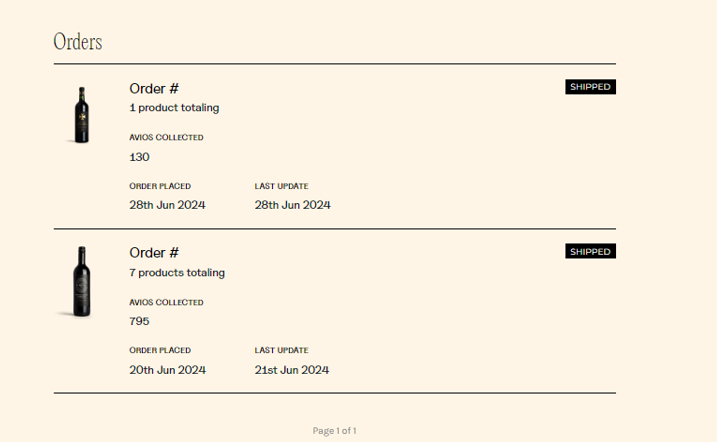Image resolution: width=717 pixels, height=442 pixels.
Task: Click the 28th Jun 2024 date under Last Update
Action: click(292, 205)
